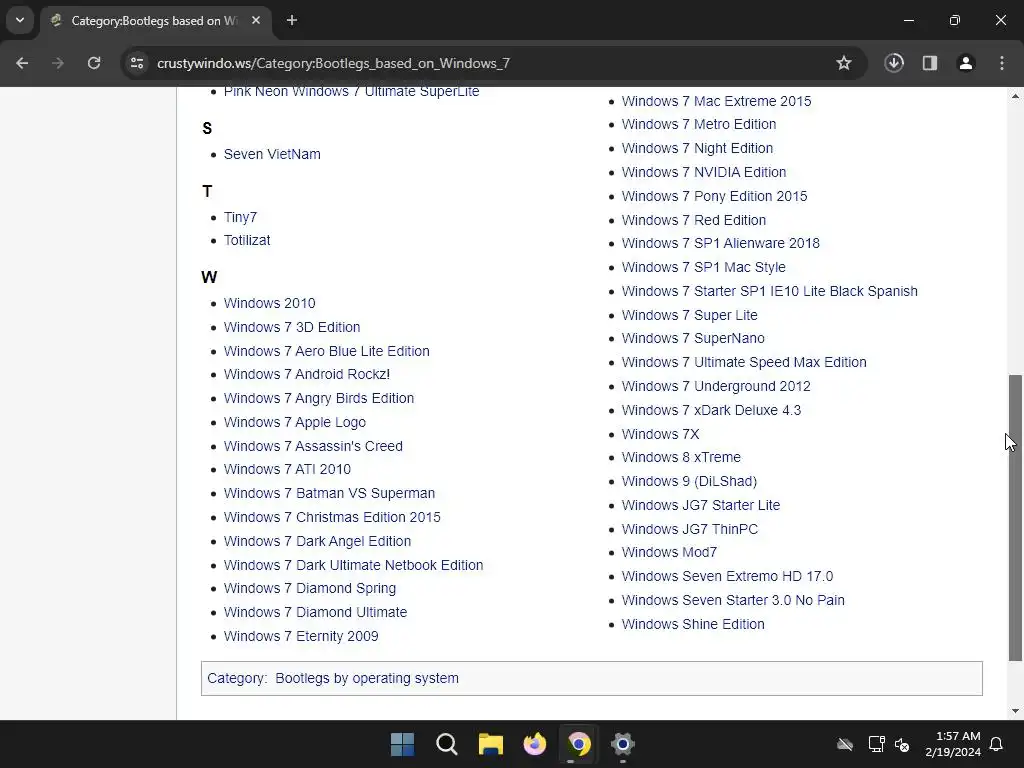Open Windows 7 Eternity 2009 link
The height and width of the screenshot is (768, 1024).
pos(301,636)
